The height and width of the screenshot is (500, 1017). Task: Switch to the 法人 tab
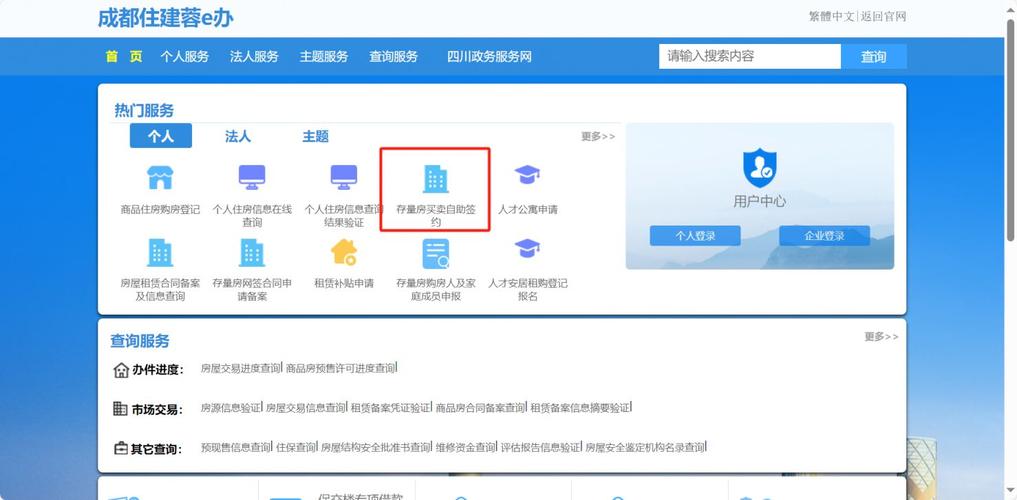(238, 136)
